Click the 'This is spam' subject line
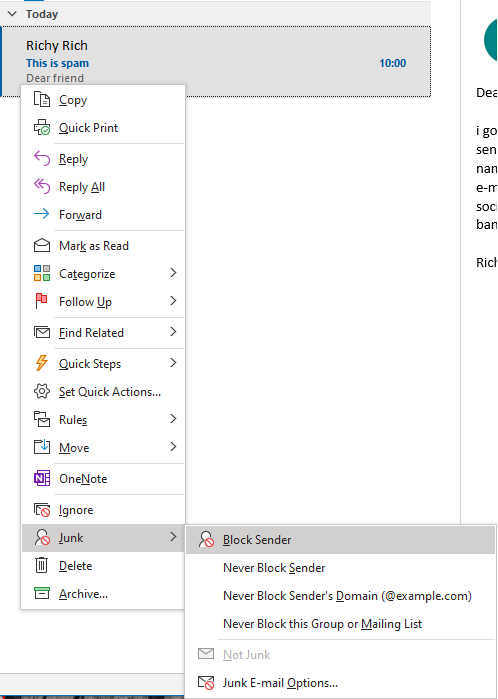The image size is (498, 699). pos(58,63)
